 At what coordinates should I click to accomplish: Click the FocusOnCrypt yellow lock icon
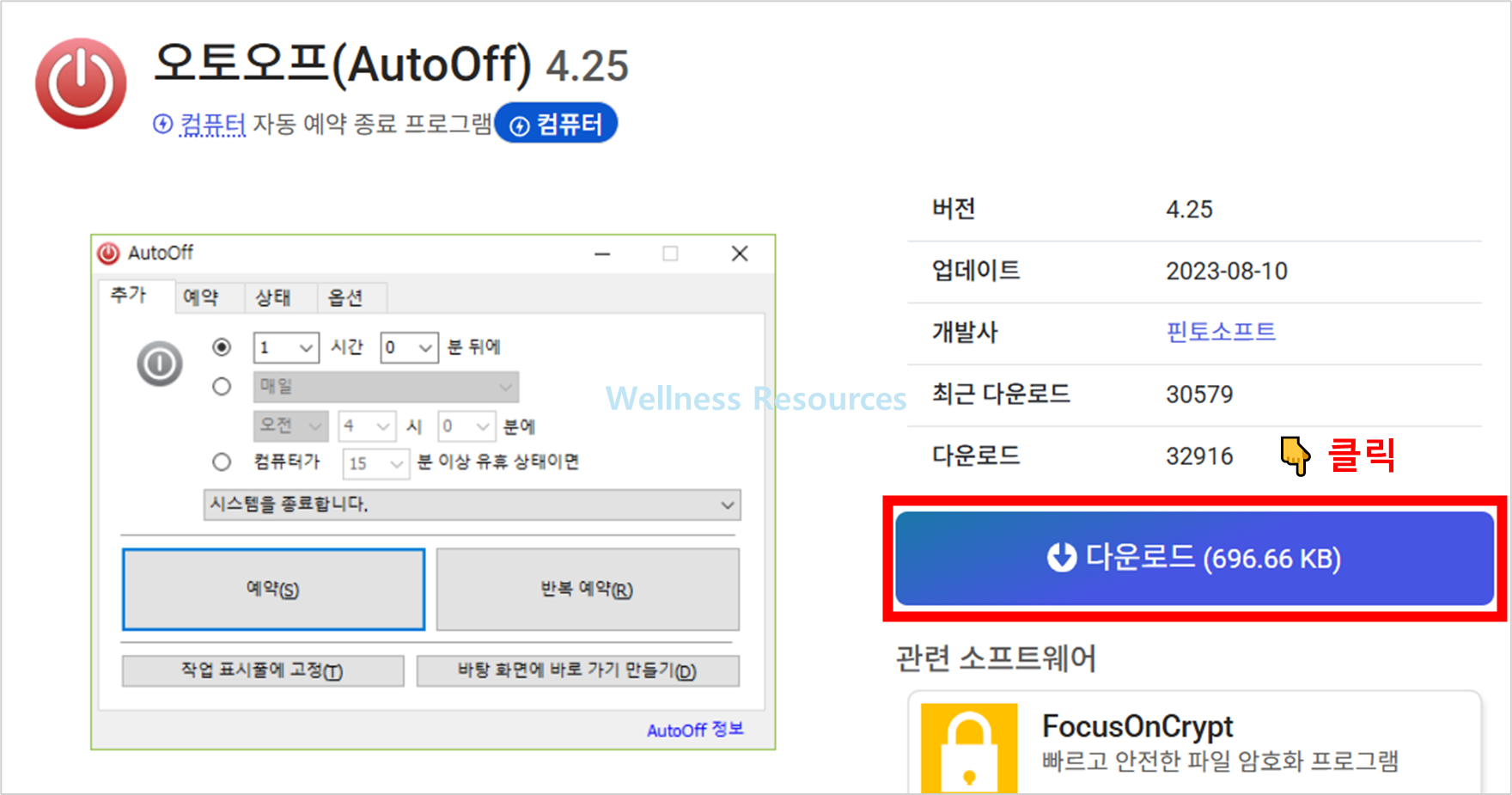click(969, 749)
